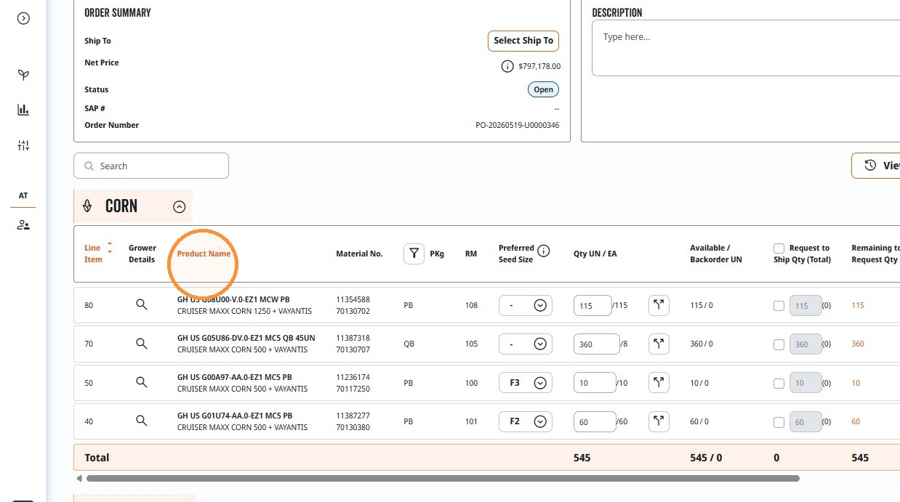Tick the ship checkbox for line item 50
Screen dimensions: 900x502
coord(778,383)
